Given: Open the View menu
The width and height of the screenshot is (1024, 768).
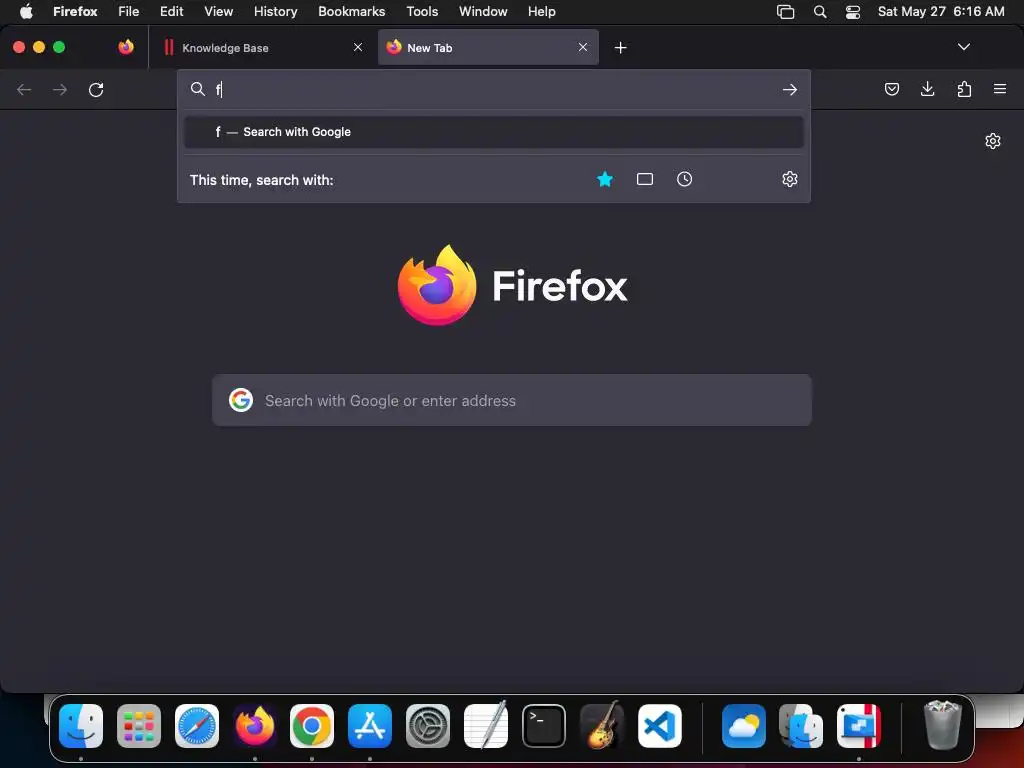Looking at the screenshot, I should (x=218, y=12).
